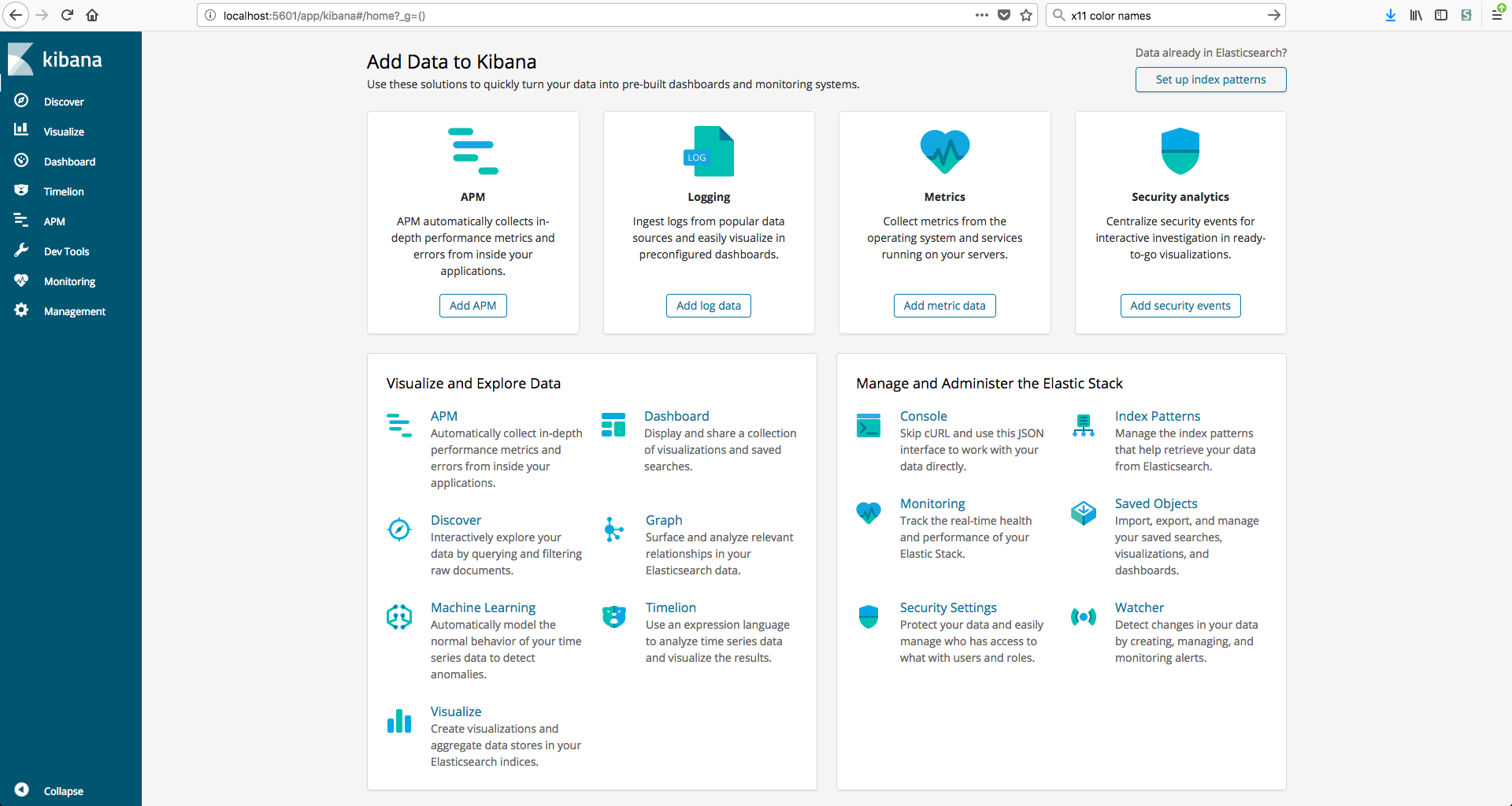Screen dimensions: 1512x806
Task: Open page actions three-dot menu in address bar
Action: [x=981, y=15]
